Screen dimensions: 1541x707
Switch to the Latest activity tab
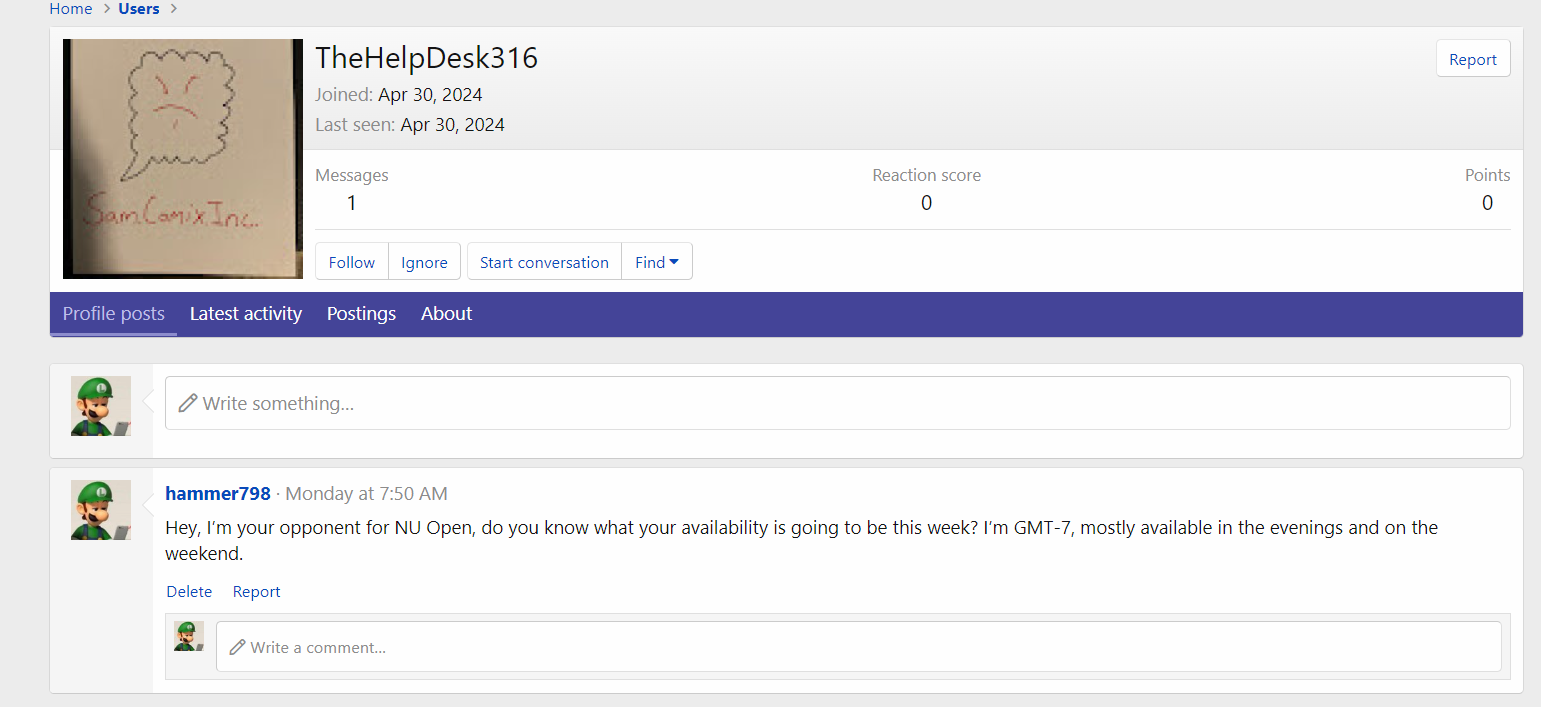246,314
